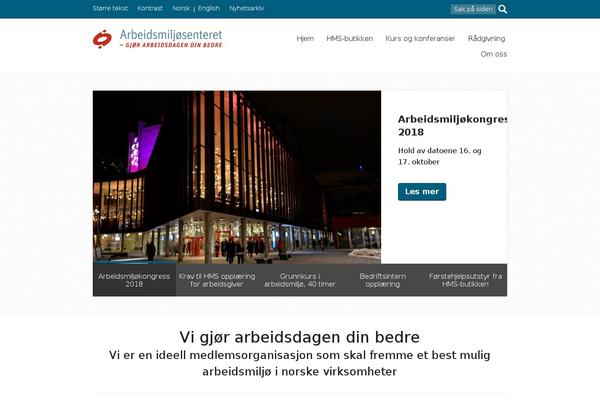The width and height of the screenshot is (600, 400).
Task: Select the 'Arbeidsmiljøkongress 2018' slider tab
Action: 134,280
